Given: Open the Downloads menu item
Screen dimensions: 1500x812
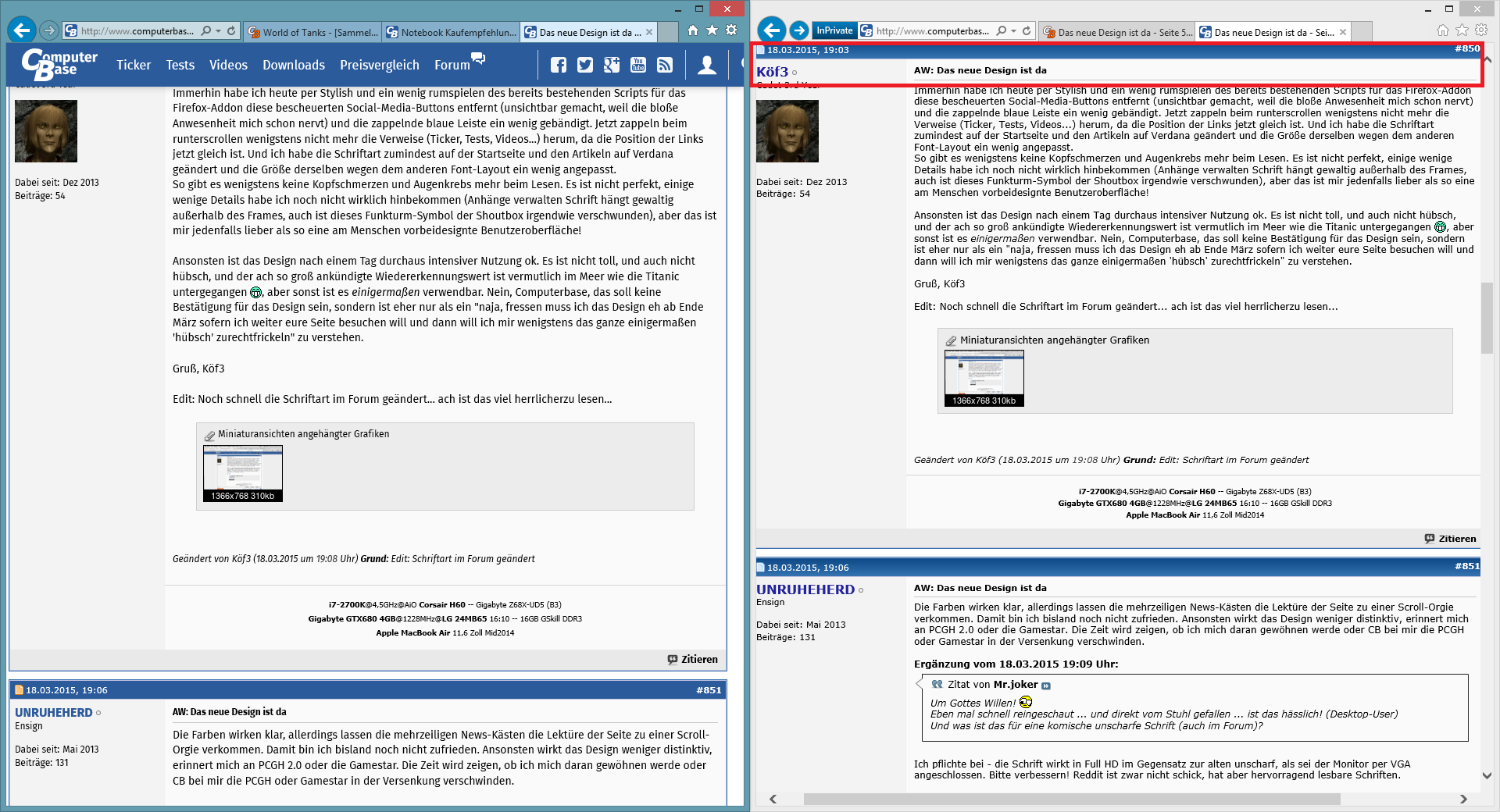Looking at the screenshot, I should (x=294, y=65).
